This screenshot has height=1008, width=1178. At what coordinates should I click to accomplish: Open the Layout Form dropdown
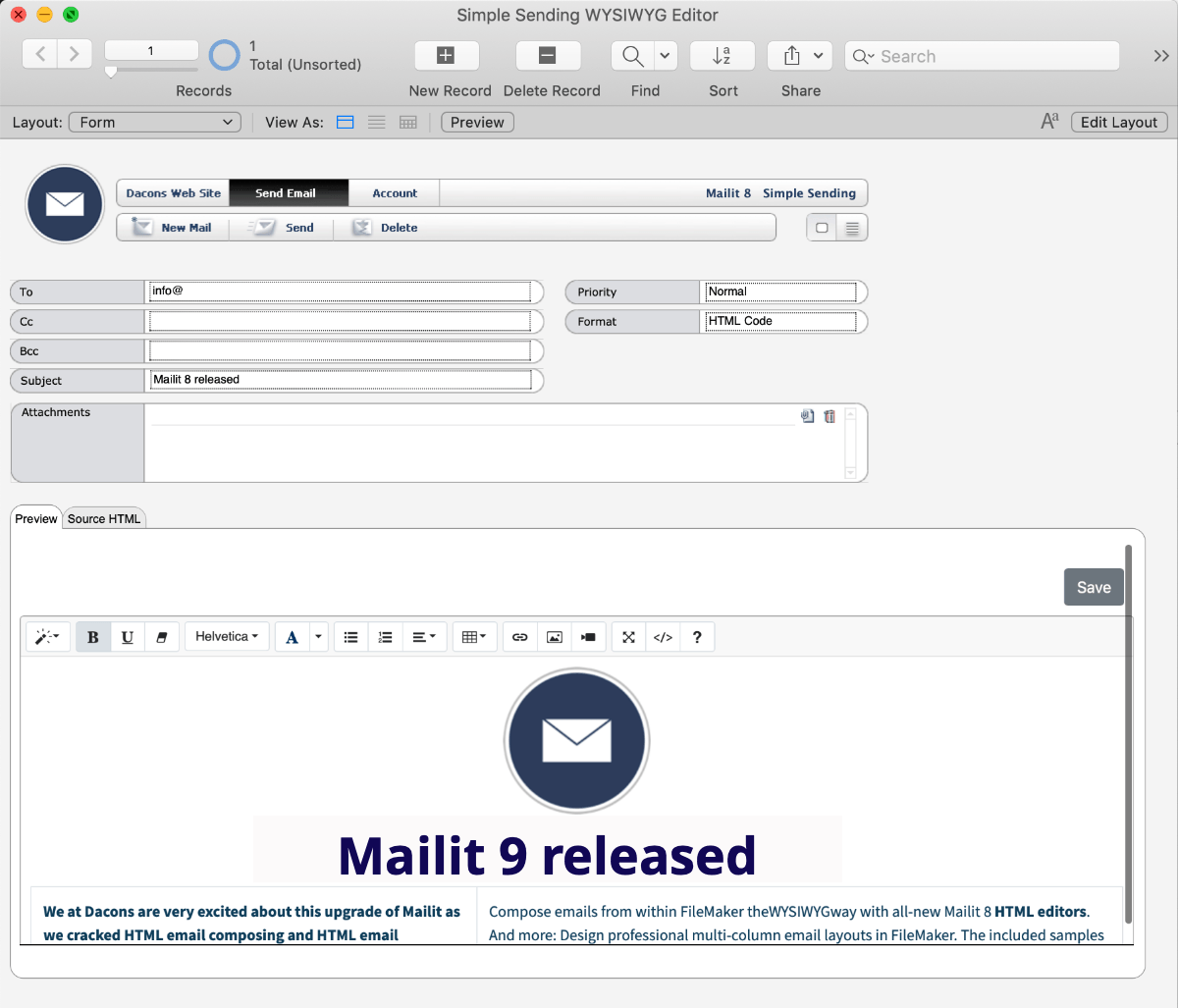pyautogui.click(x=155, y=123)
